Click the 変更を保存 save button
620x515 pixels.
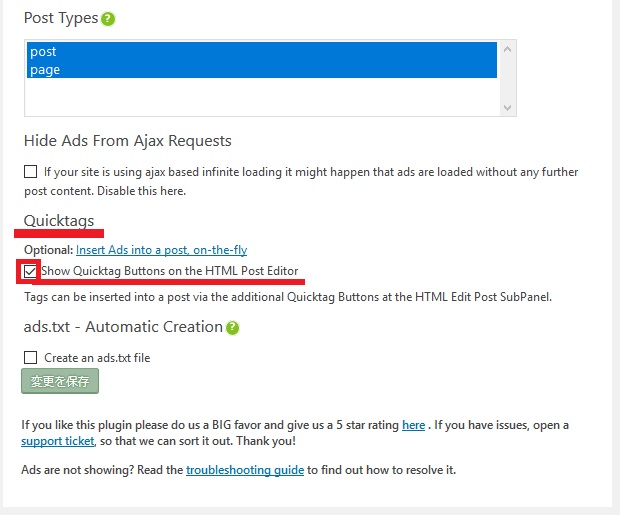coord(60,381)
